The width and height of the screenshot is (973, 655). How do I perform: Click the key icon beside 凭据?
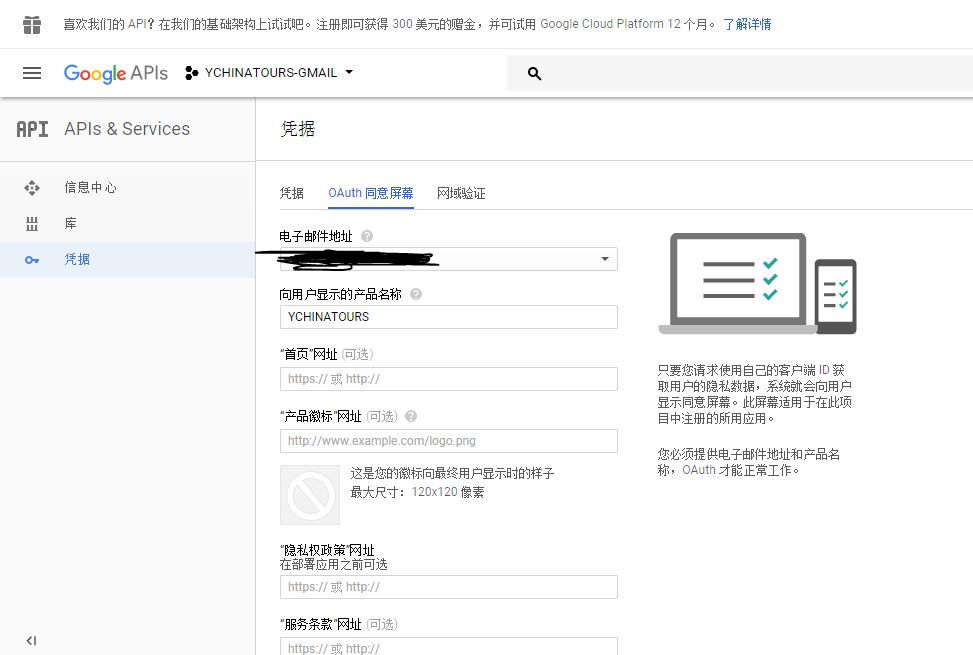pos(32,260)
